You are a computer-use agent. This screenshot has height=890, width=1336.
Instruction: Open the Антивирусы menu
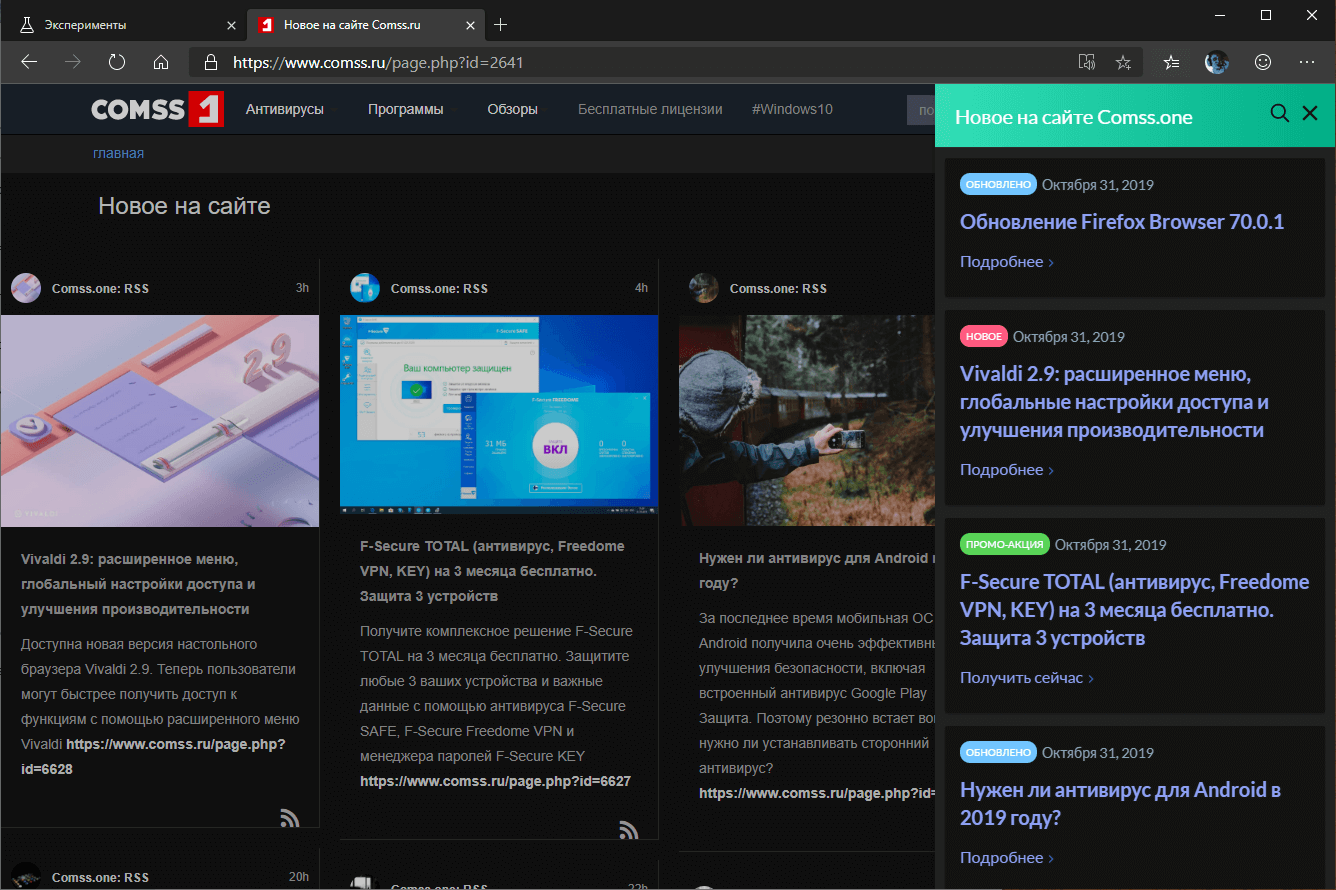(284, 109)
